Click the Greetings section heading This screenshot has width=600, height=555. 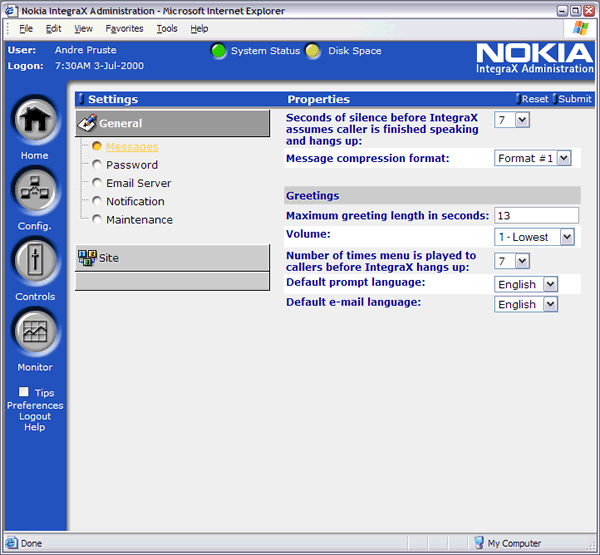point(313,196)
